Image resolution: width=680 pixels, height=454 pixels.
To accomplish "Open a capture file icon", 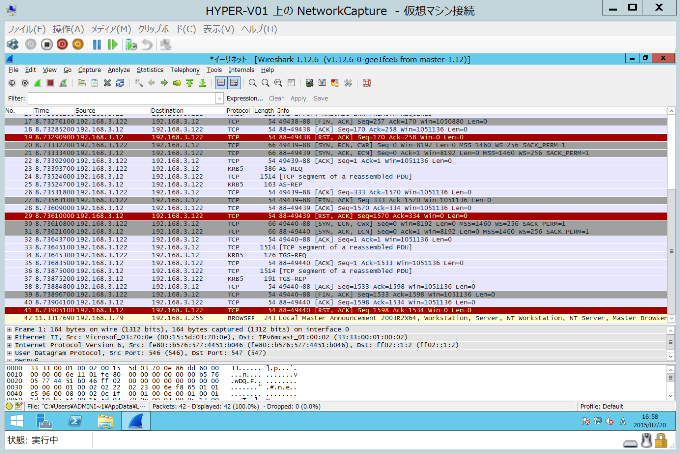I will coord(82,83).
